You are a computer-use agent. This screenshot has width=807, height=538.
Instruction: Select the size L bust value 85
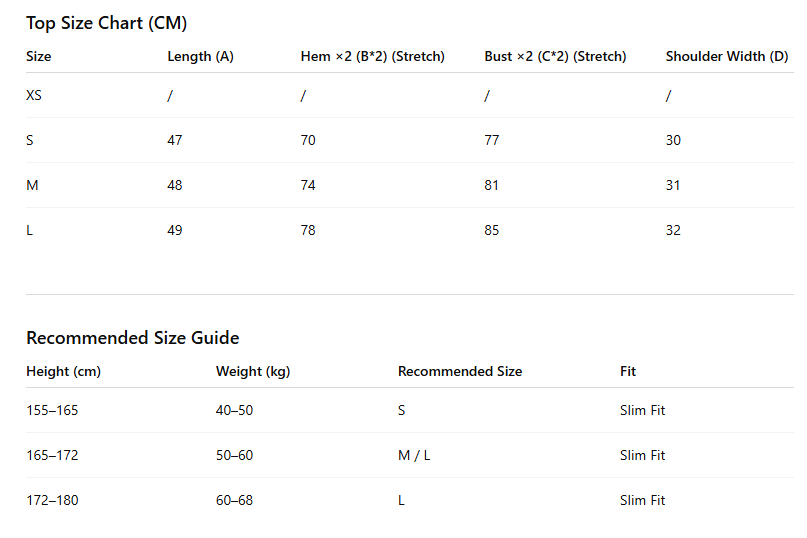pos(492,230)
